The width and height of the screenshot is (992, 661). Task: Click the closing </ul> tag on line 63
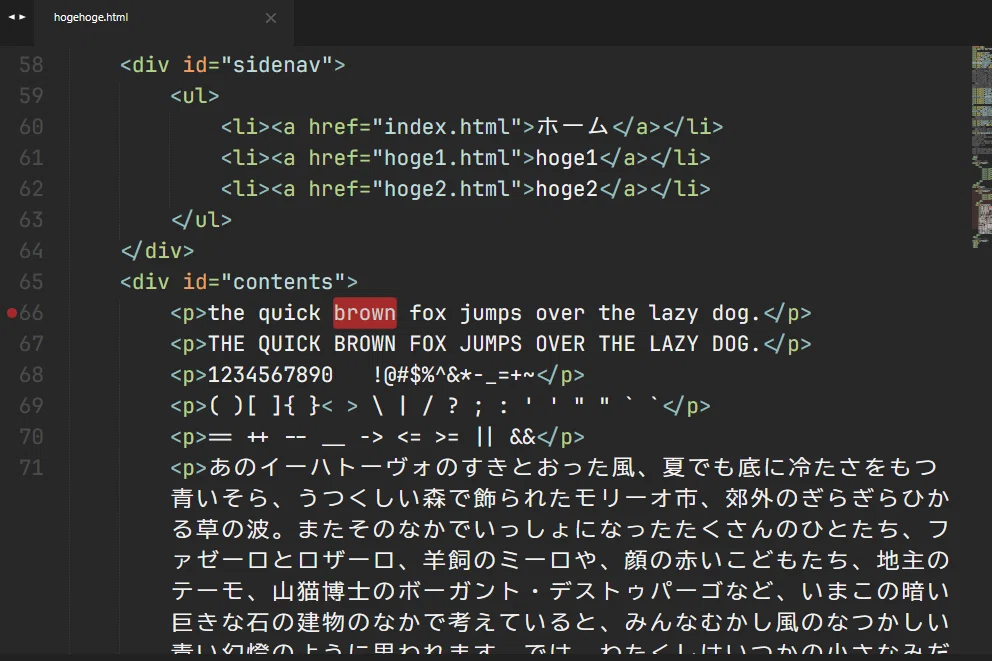[x=201, y=219]
